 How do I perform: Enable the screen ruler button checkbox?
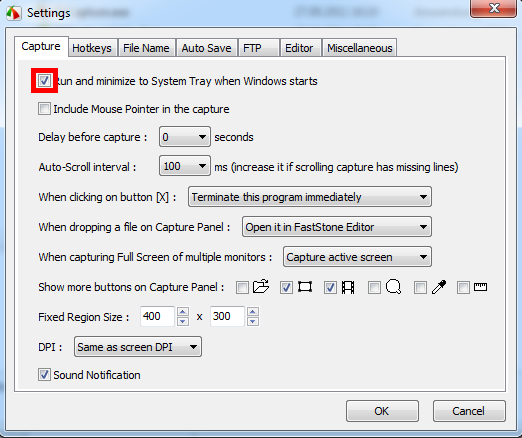pyautogui.click(x=463, y=287)
